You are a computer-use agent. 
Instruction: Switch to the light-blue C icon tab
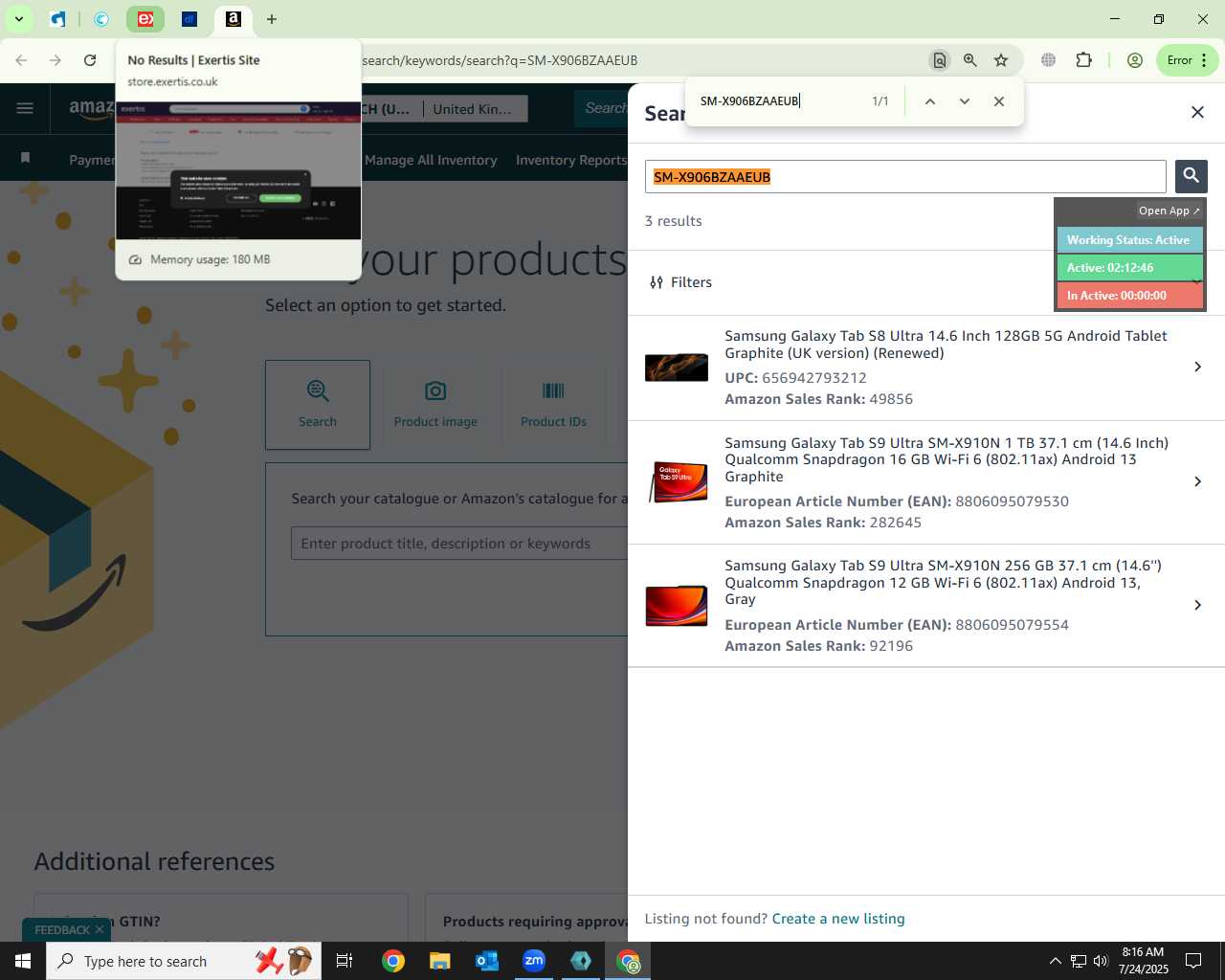101,18
